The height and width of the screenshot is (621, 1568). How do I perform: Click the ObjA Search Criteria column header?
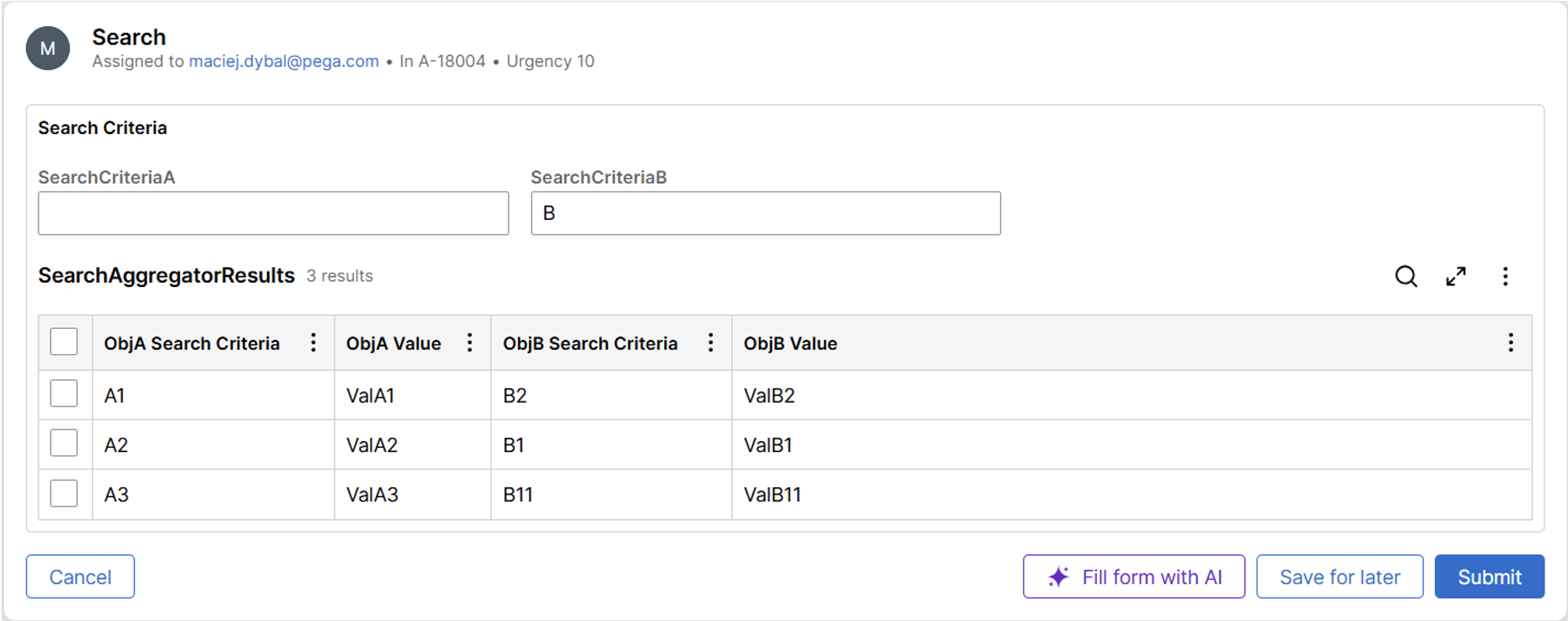pos(192,343)
